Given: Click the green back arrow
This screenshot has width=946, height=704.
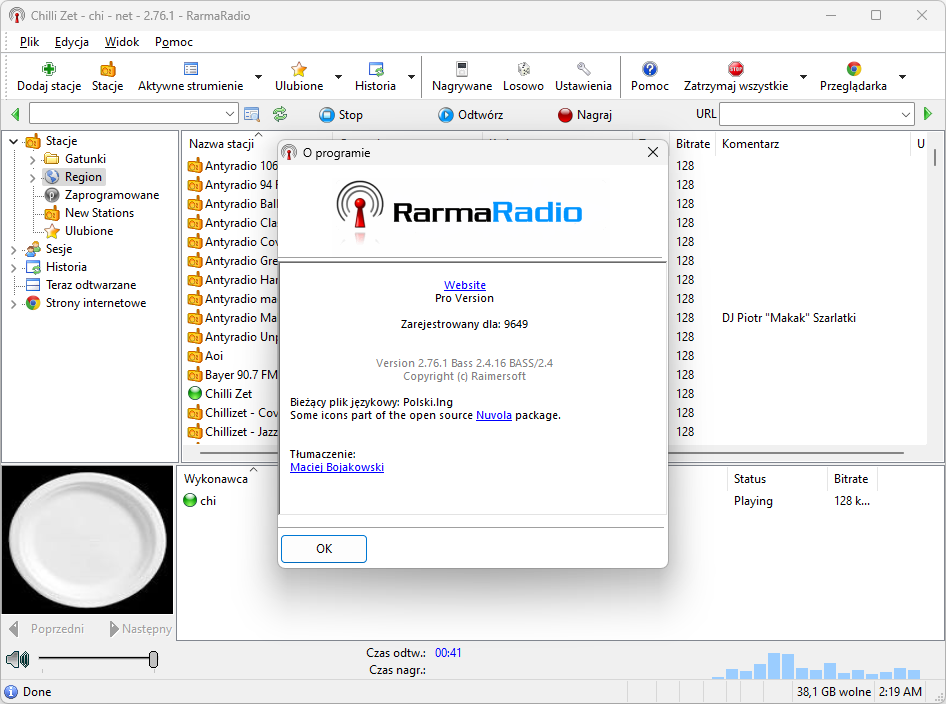Looking at the screenshot, I should click(16, 114).
